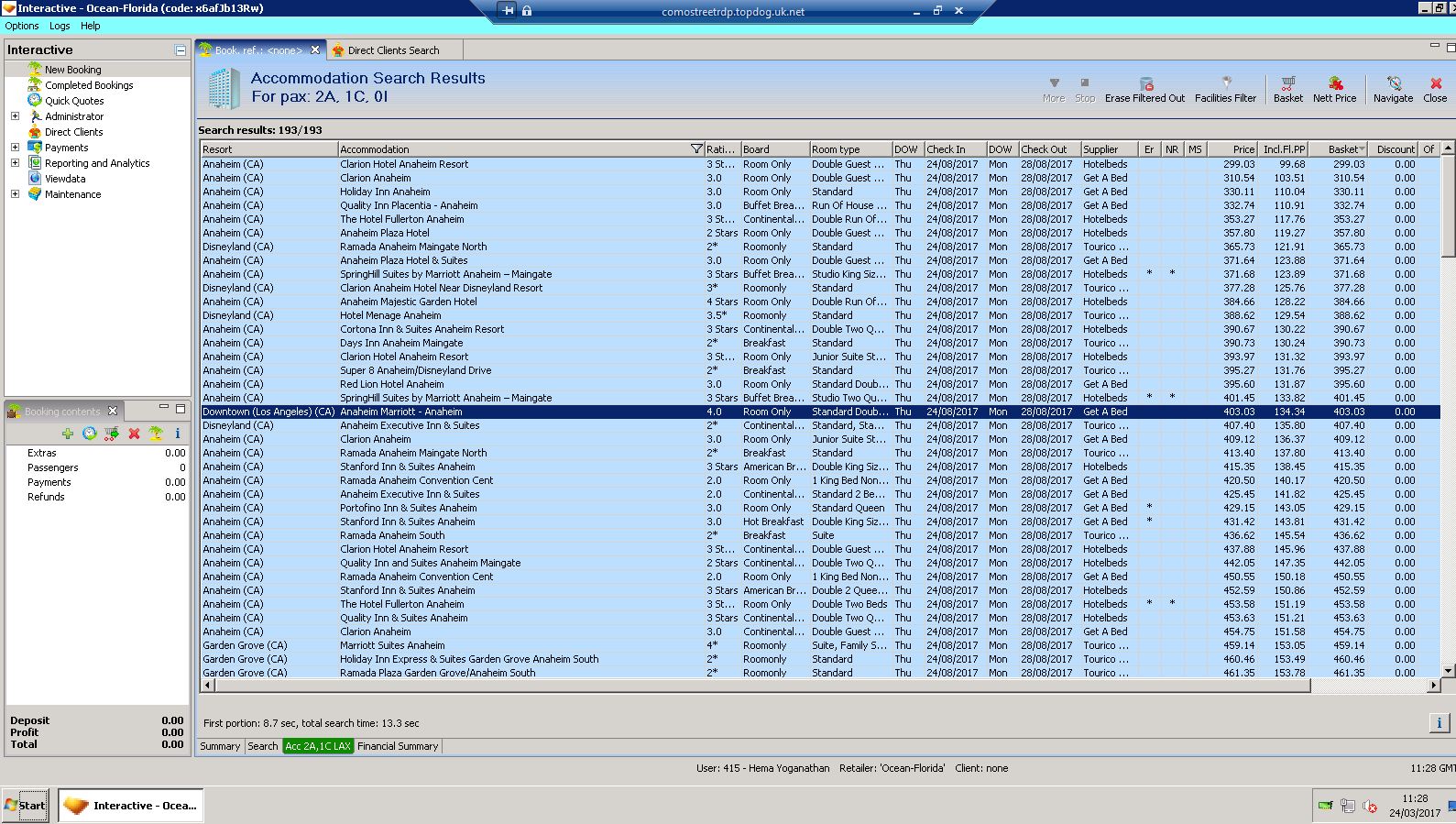This screenshot has width=1456, height=824.
Task: Open the Options menu
Action: 22,26
